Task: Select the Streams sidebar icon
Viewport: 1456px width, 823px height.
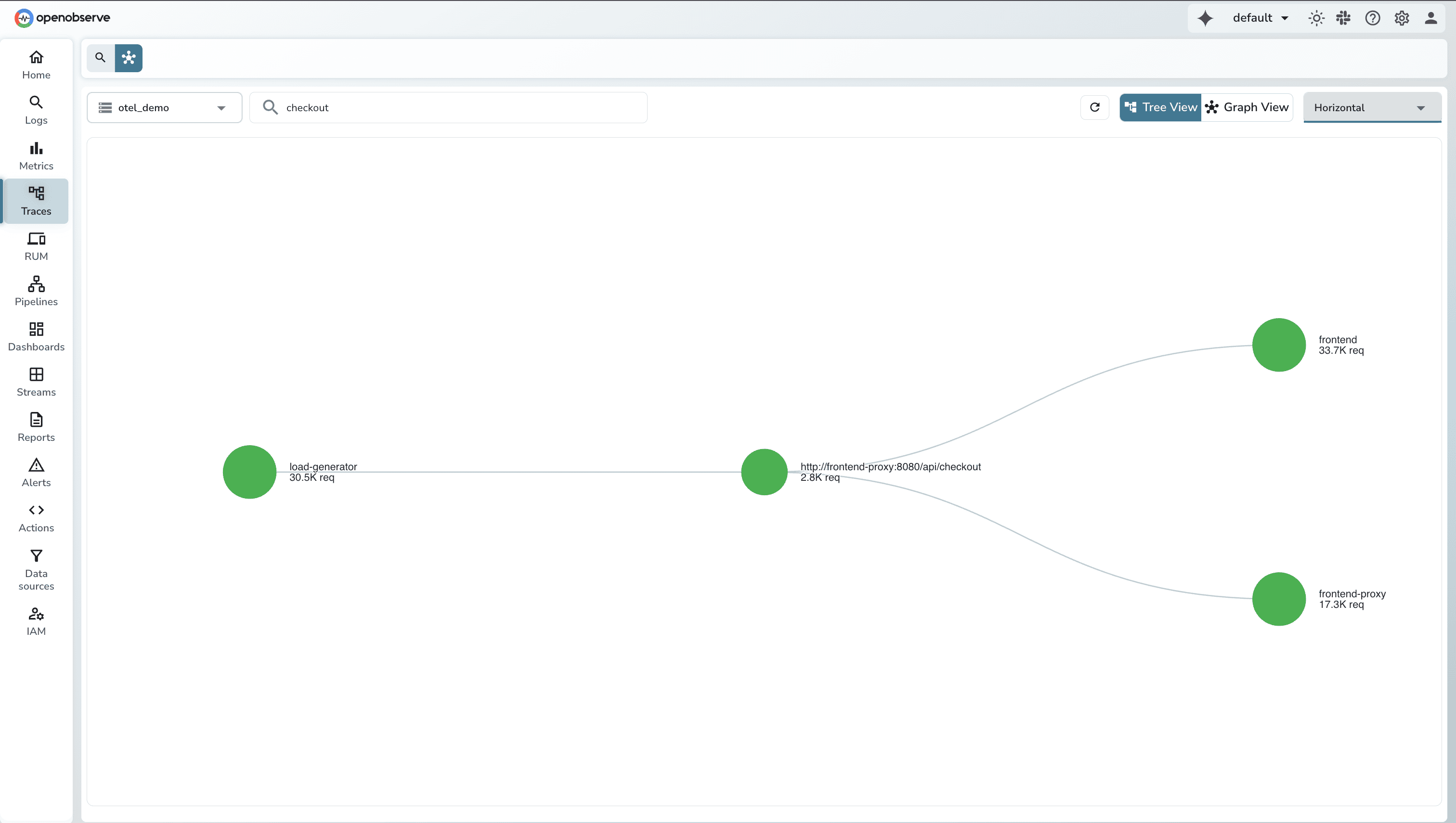Action: (x=36, y=381)
